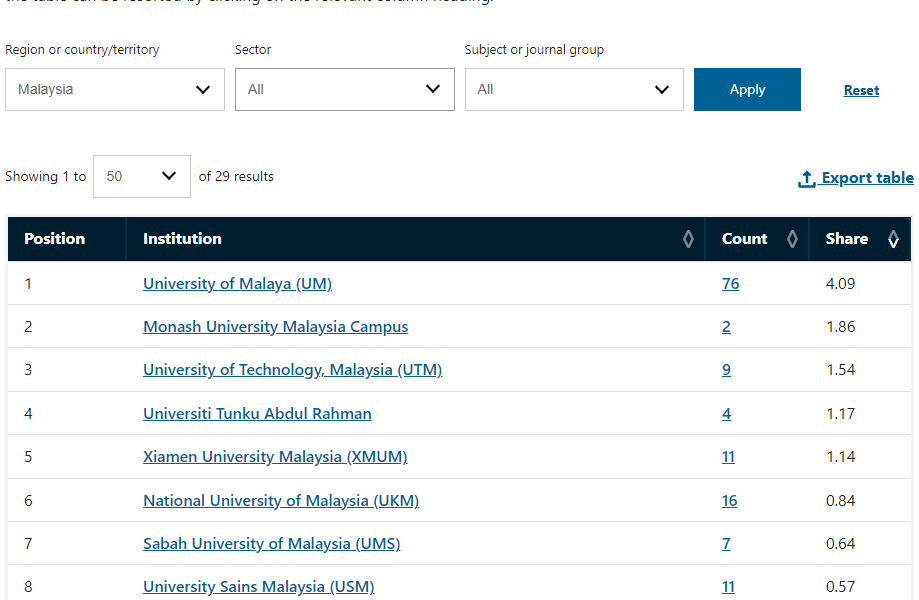
Task: Click count 2 for Monash University
Action: click(x=726, y=326)
